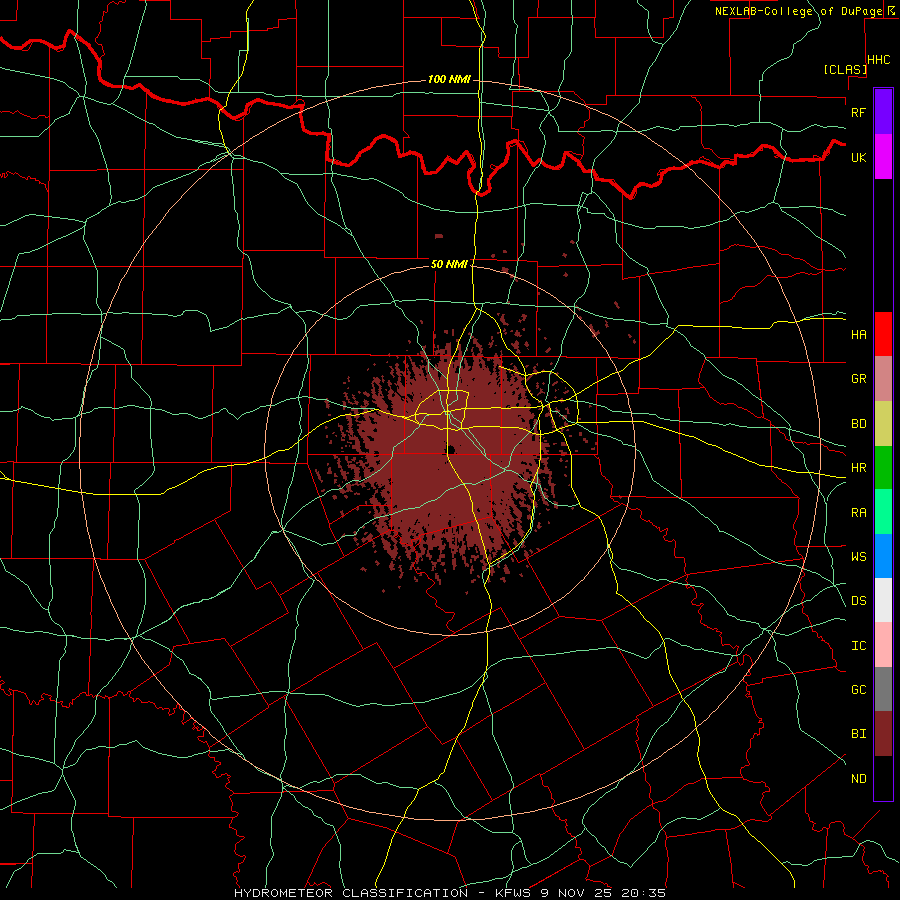Click the "BD" legend label

tap(858, 424)
